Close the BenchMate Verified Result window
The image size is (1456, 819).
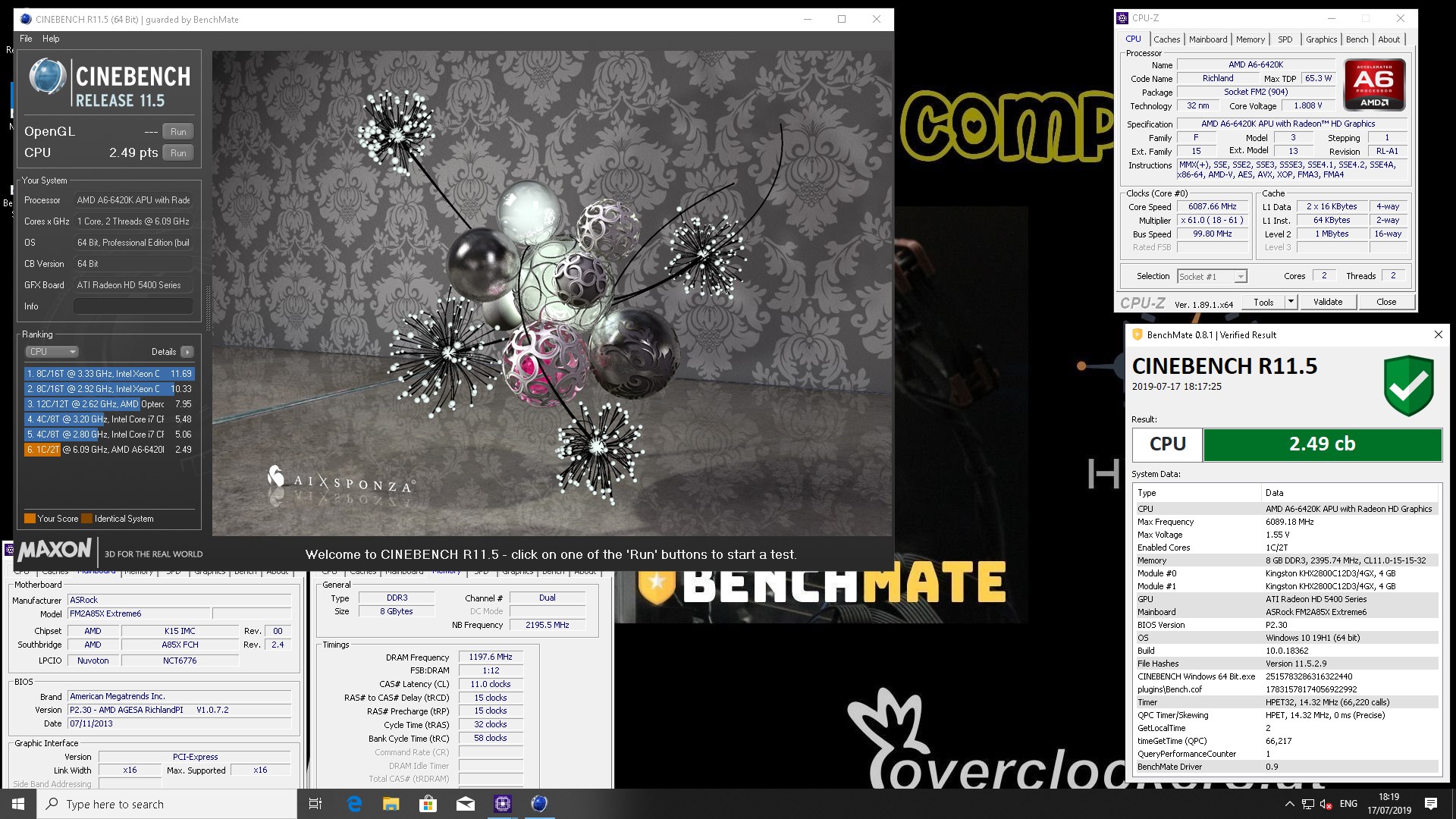(1438, 334)
